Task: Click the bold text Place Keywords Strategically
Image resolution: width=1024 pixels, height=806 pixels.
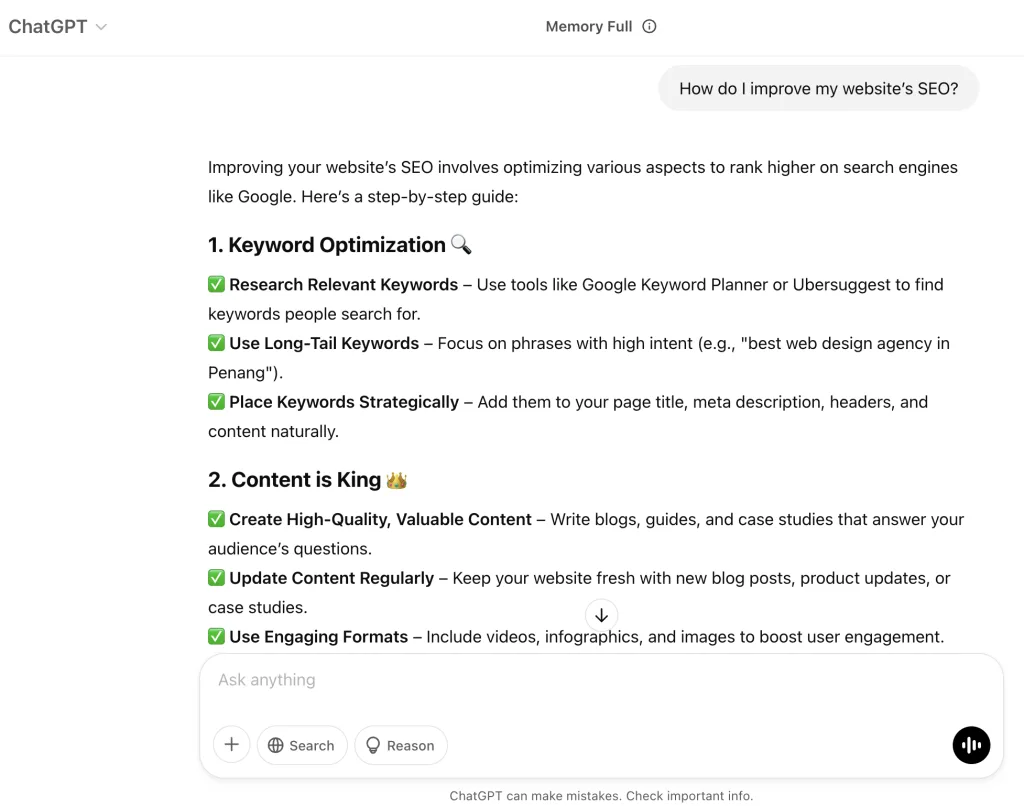Action: tap(344, 402)
